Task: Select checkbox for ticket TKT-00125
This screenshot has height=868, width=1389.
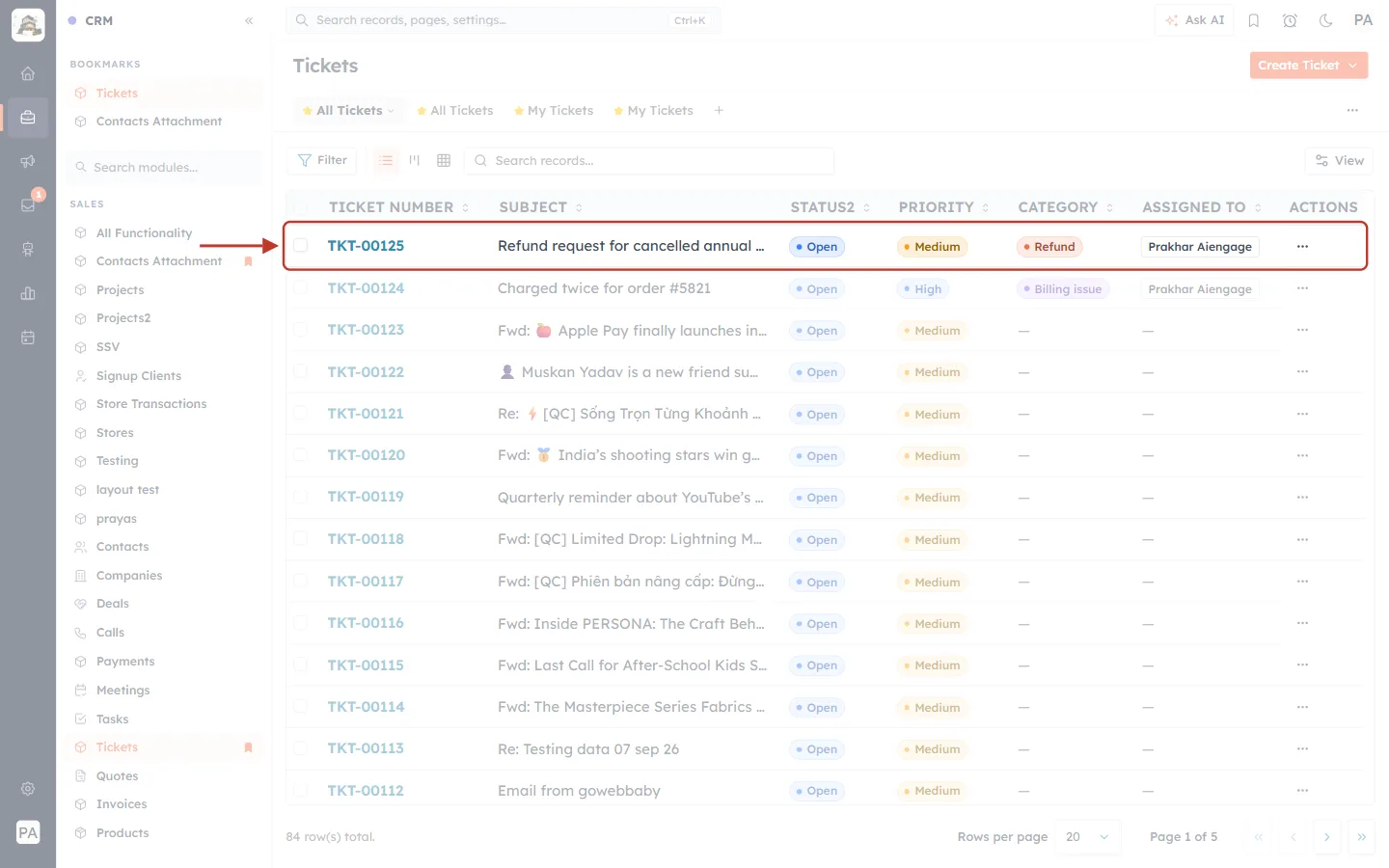Action: [x=301, y=246]
